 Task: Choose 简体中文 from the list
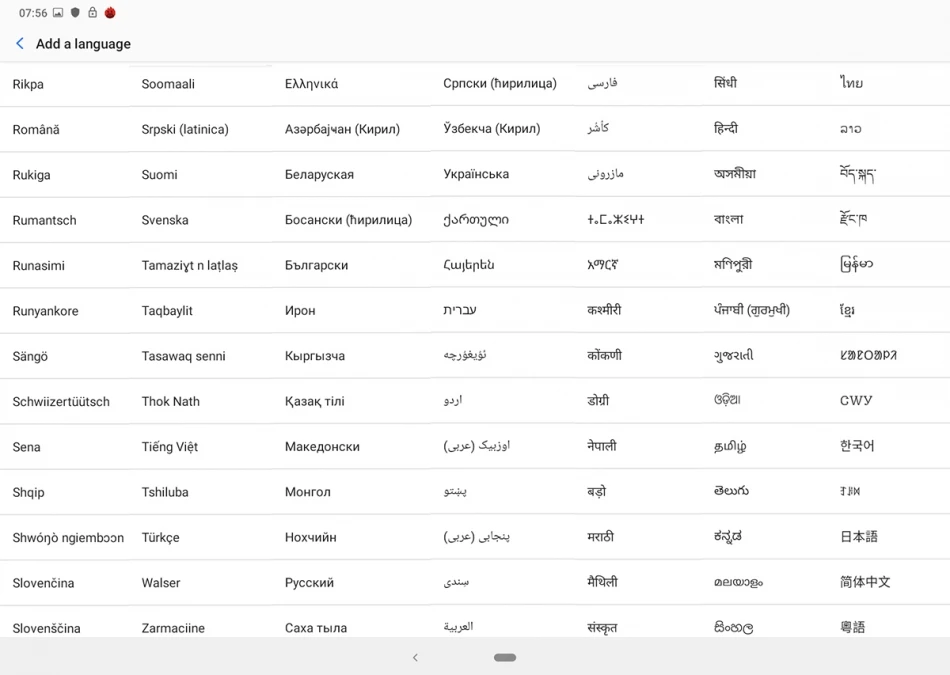click(x=865, y=582)
